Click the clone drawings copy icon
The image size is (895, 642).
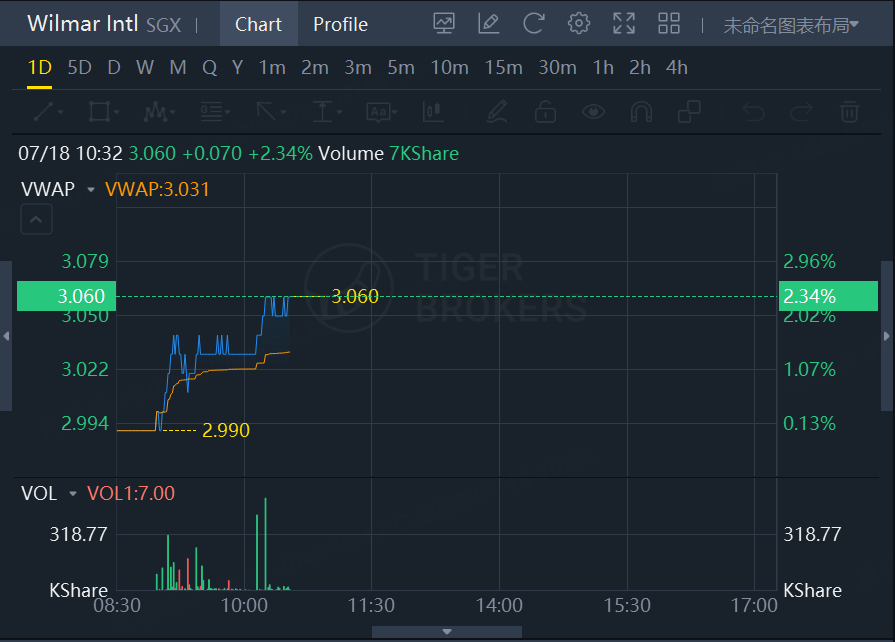689,112
